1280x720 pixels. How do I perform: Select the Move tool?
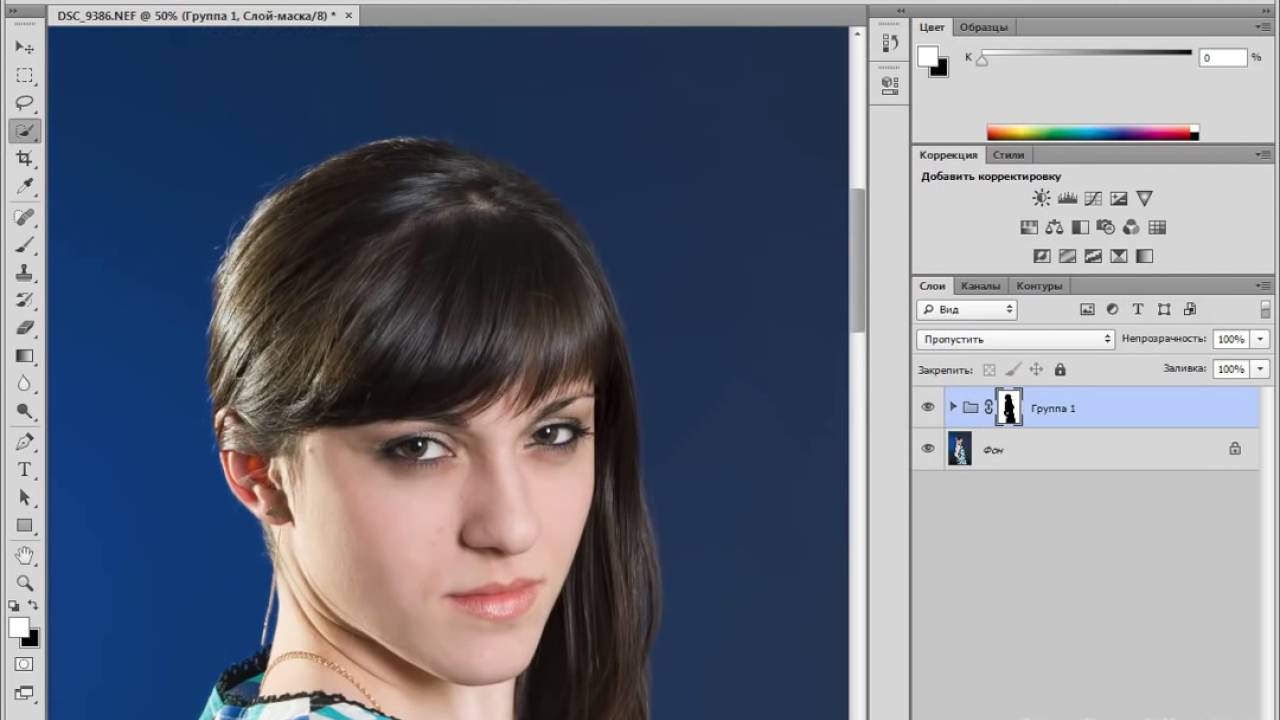[25, 47]
